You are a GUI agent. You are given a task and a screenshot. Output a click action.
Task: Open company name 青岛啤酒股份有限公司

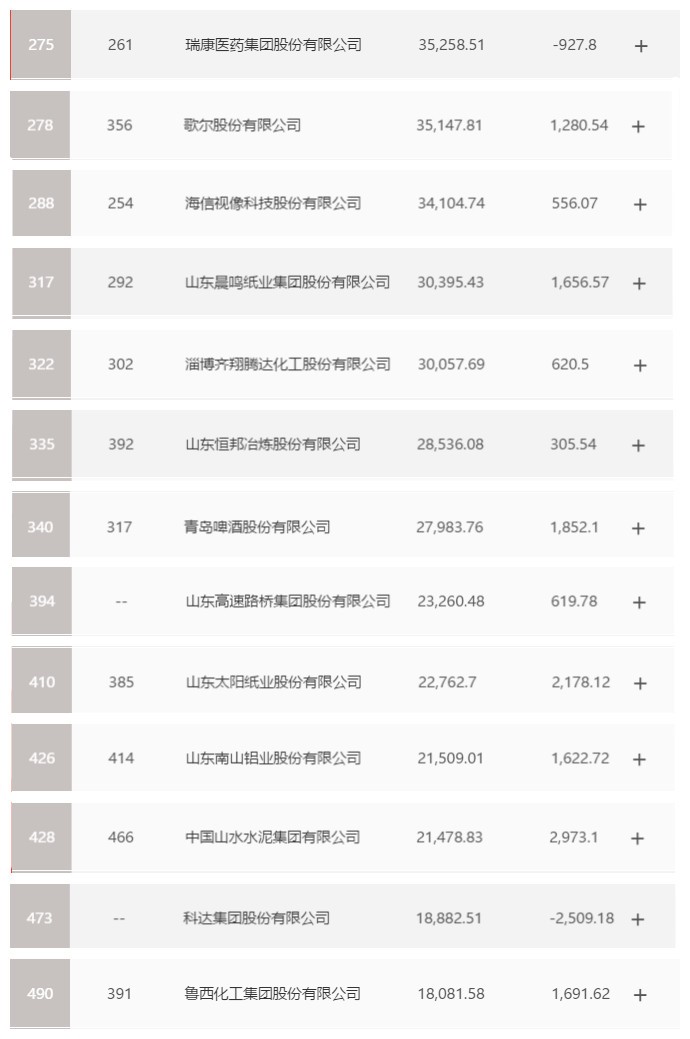(x=257, y=527)
